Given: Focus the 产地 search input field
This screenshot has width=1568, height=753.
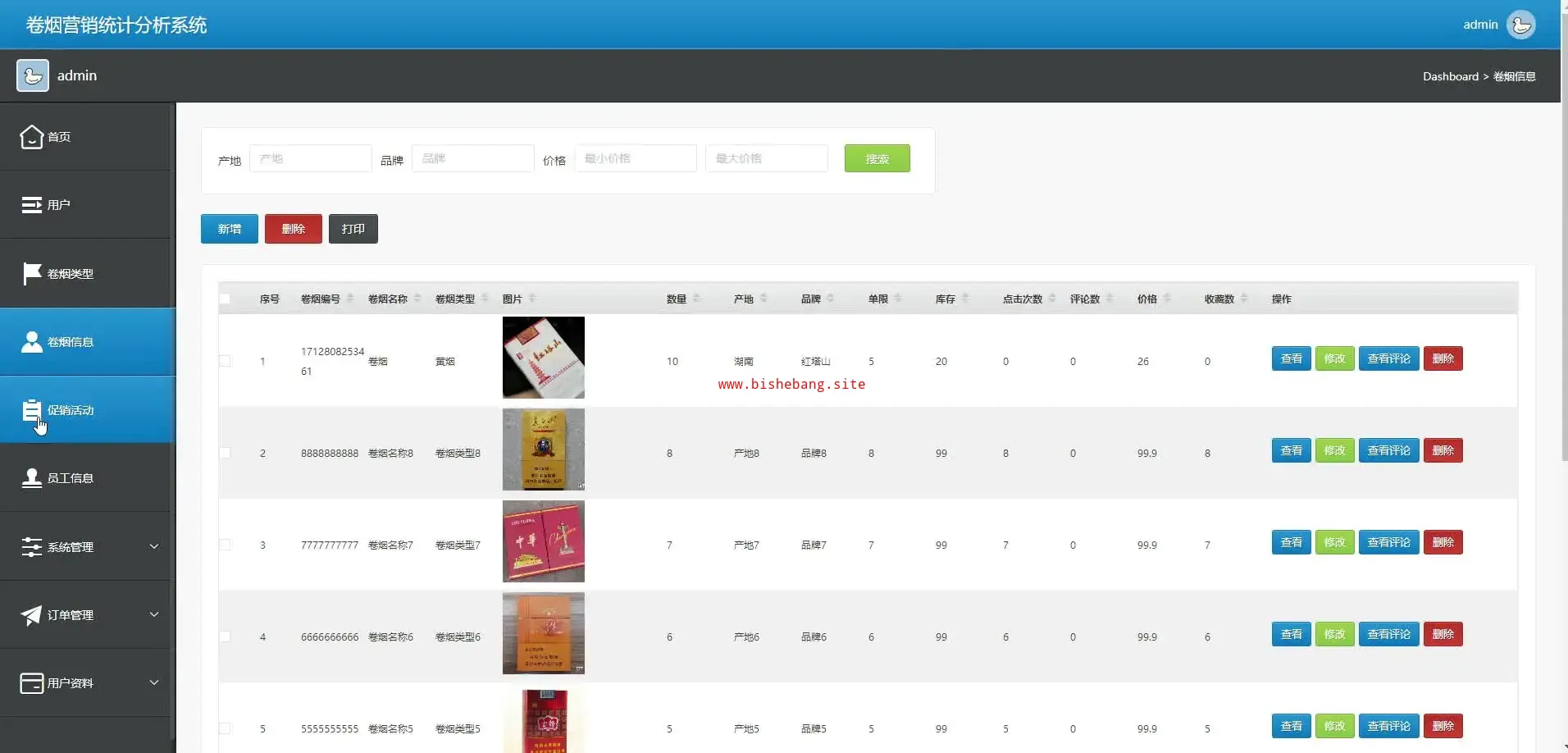Looking at the screenshot, I should 311,158.
